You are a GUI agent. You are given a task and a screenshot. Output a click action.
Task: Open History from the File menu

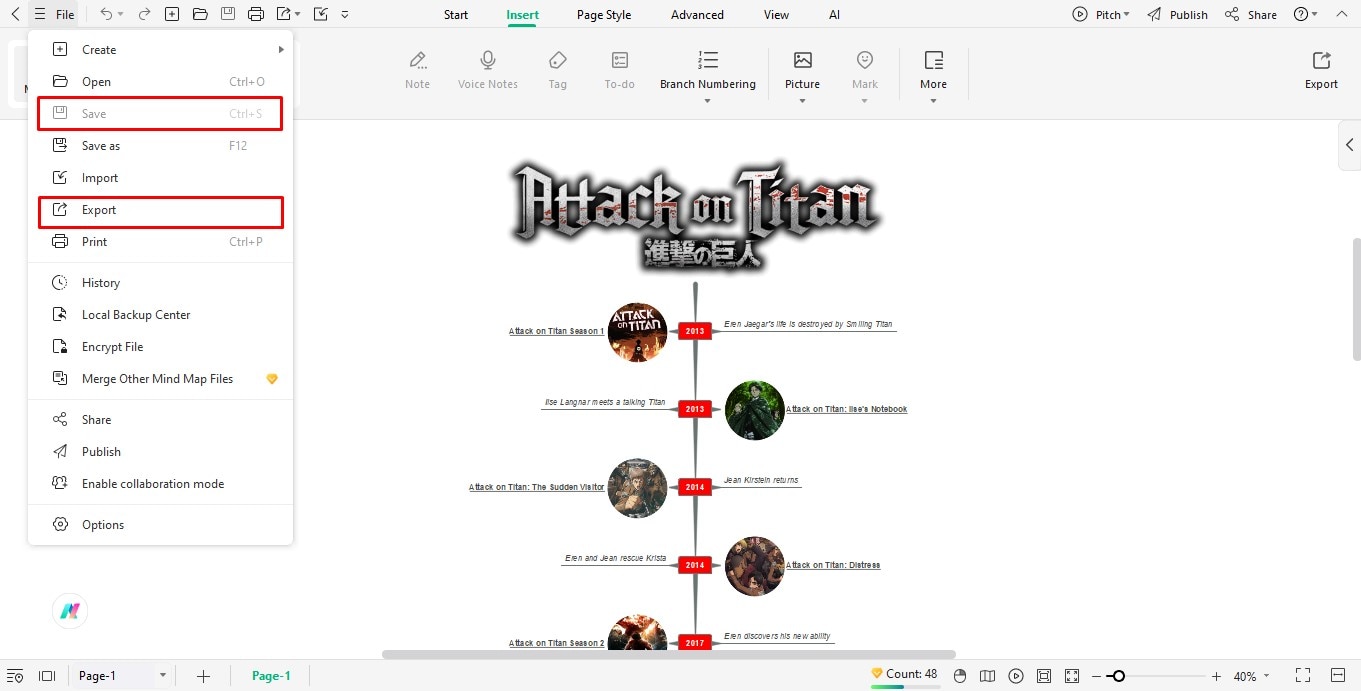(160, 283)
